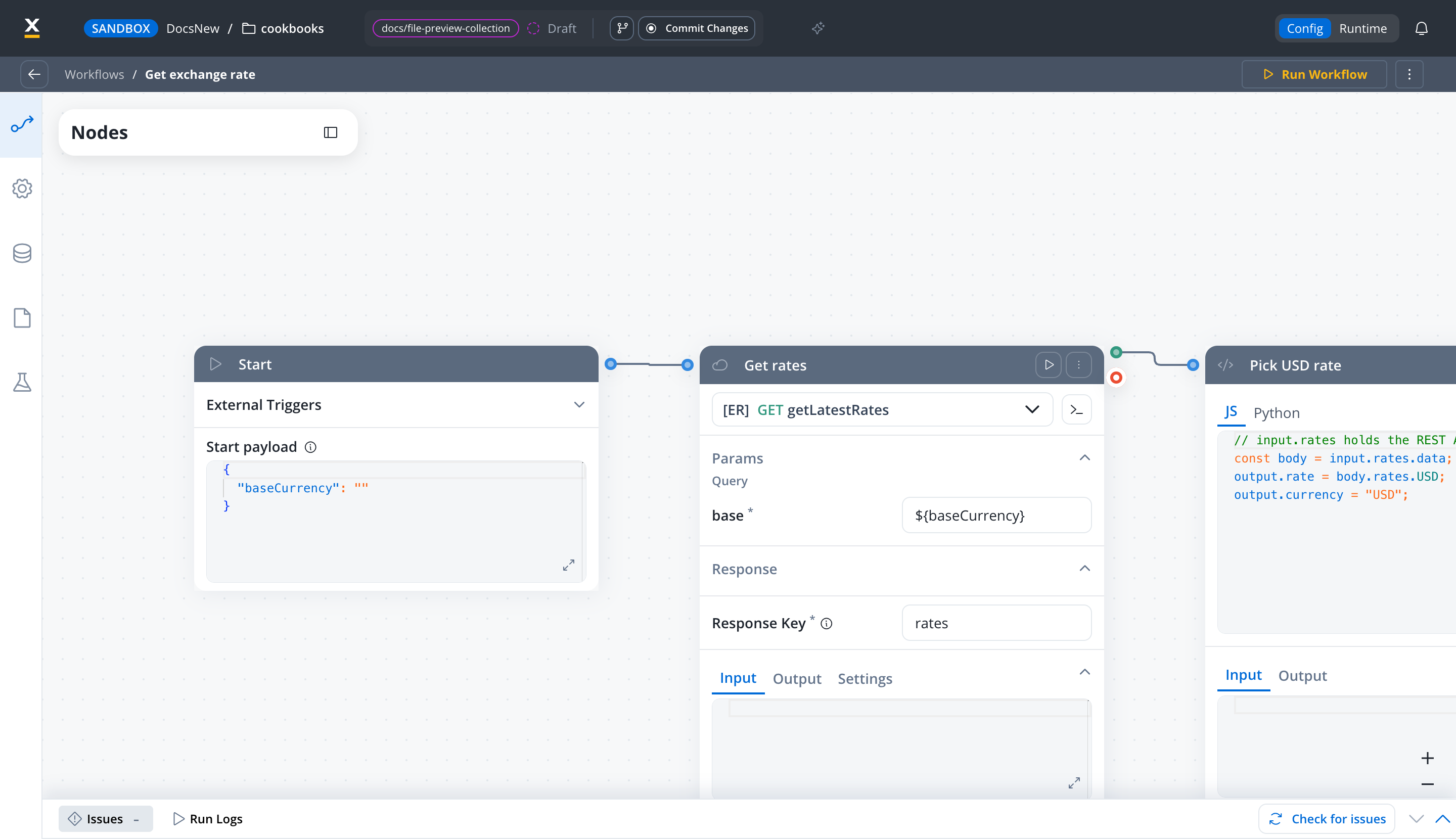Open the notifications bell
Image resolution: width=1456 pixels, height=839 pixels.
pos(1422,28)
